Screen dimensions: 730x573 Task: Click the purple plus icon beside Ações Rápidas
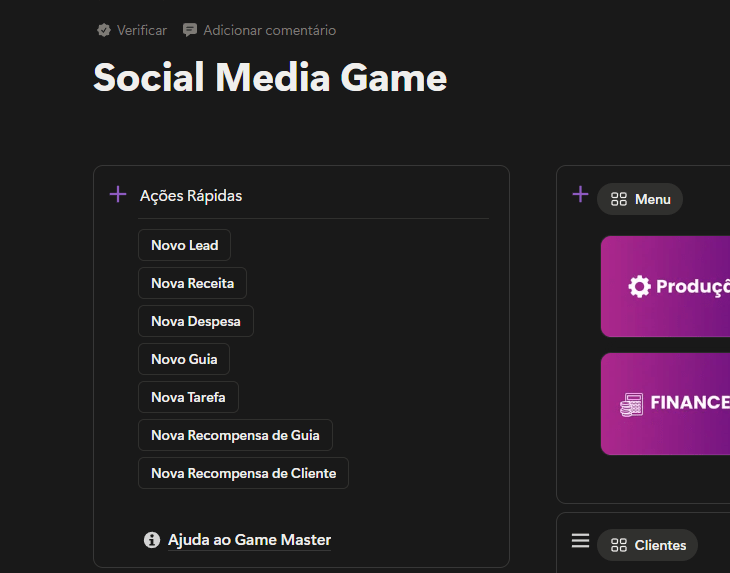pos(118,194)
